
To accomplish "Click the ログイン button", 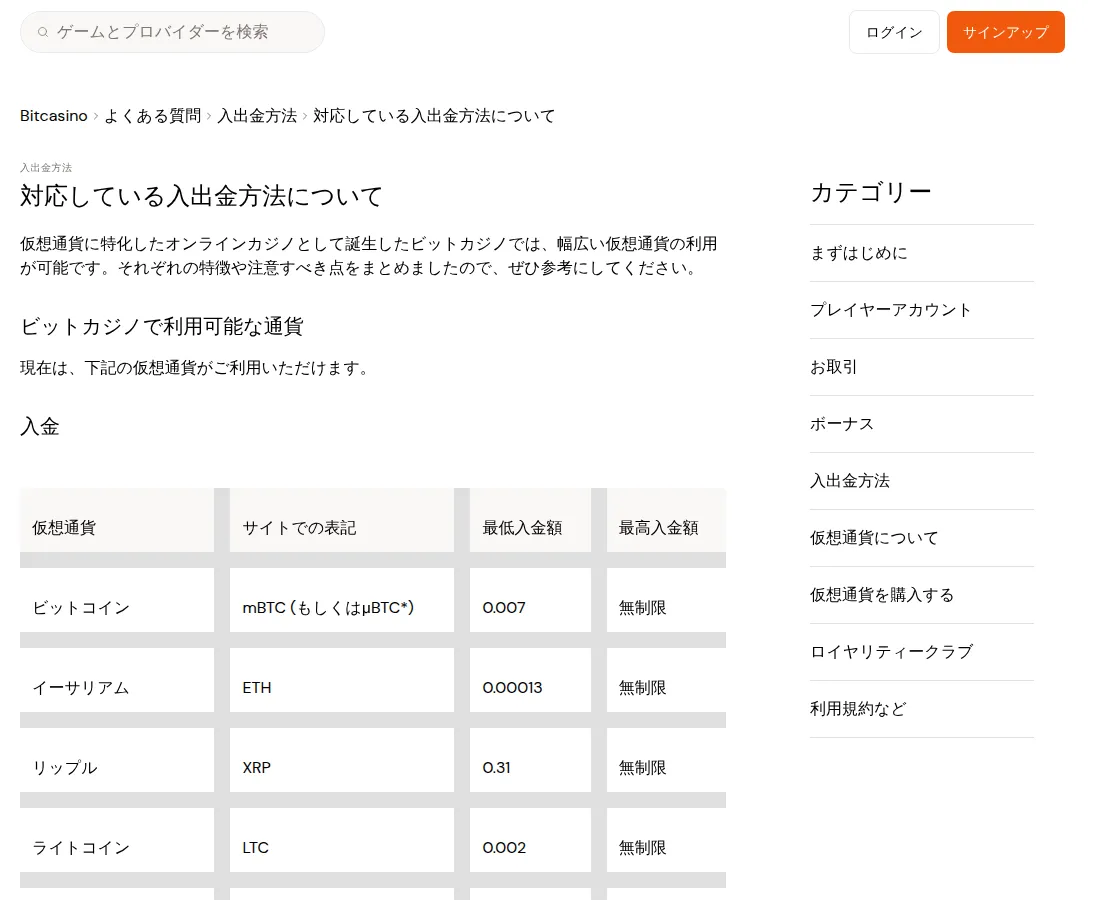I will (x=894, y=32).
